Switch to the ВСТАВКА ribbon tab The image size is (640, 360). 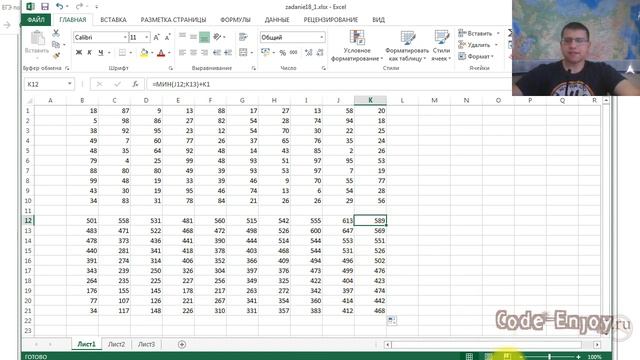pyautogui.click(x=113, y=20)
